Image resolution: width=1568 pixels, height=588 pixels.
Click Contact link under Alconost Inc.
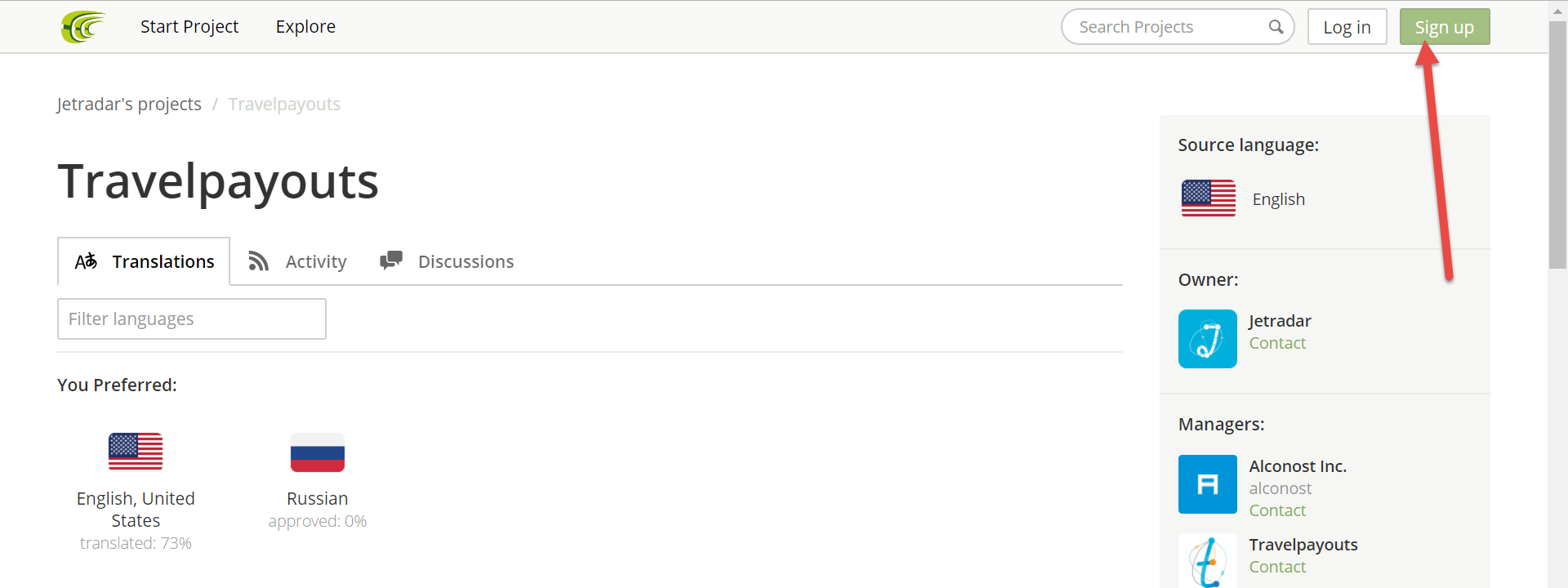point(1277,510)
